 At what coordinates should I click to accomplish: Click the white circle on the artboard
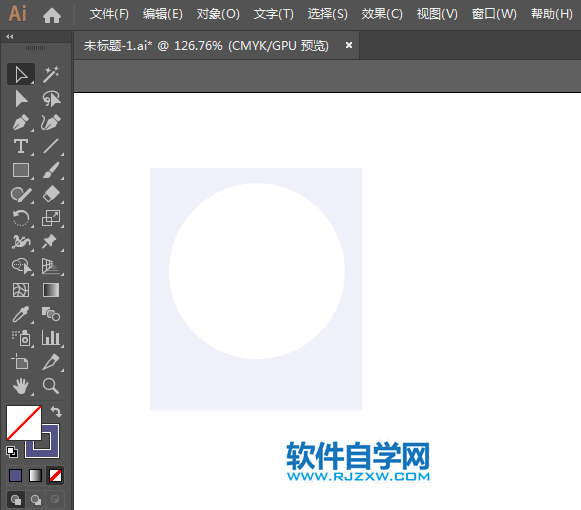click(x=257, y=271)
